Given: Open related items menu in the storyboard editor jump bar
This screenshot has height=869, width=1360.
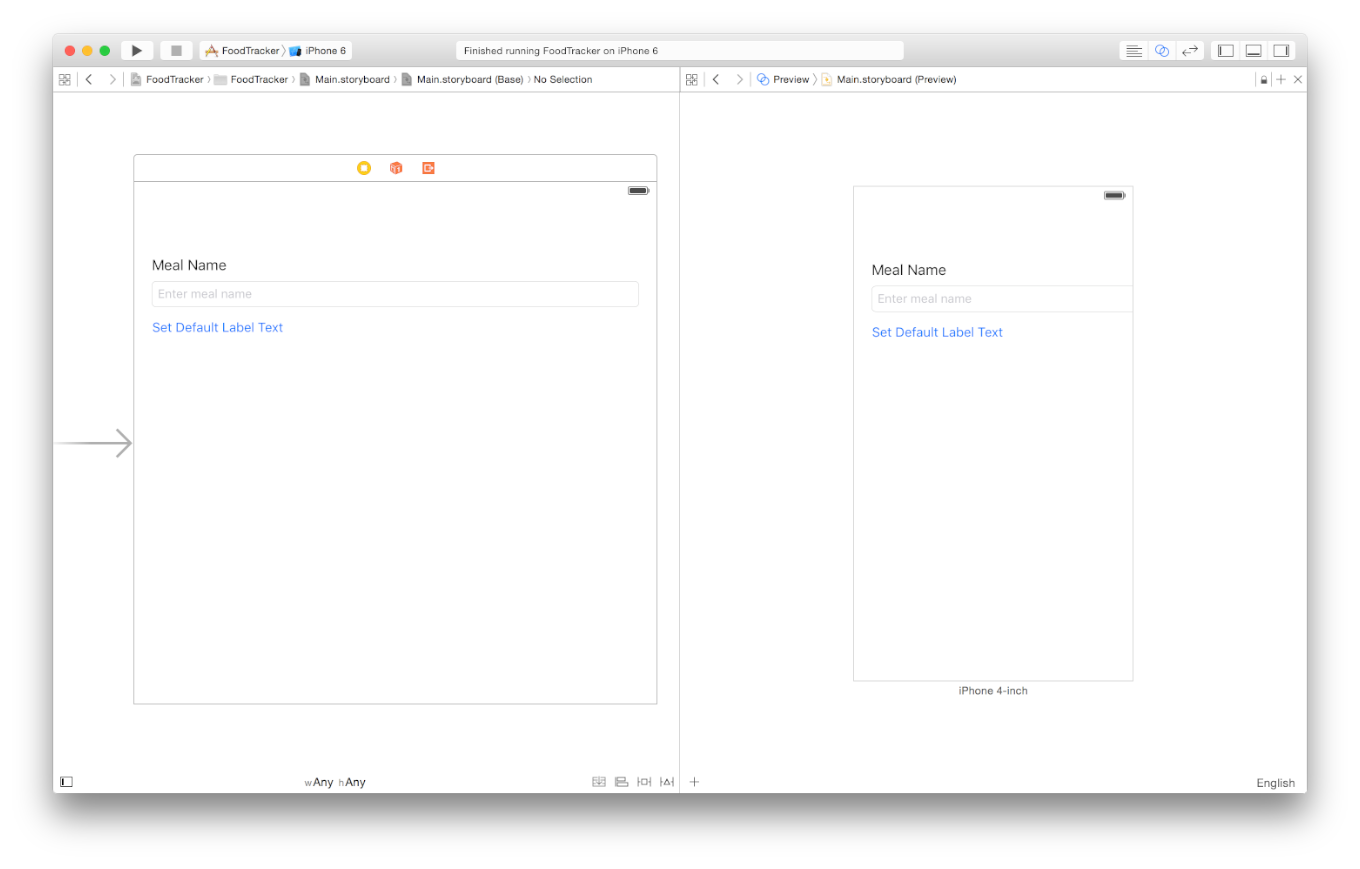Looking at the screenshot, I should [65, 79].
